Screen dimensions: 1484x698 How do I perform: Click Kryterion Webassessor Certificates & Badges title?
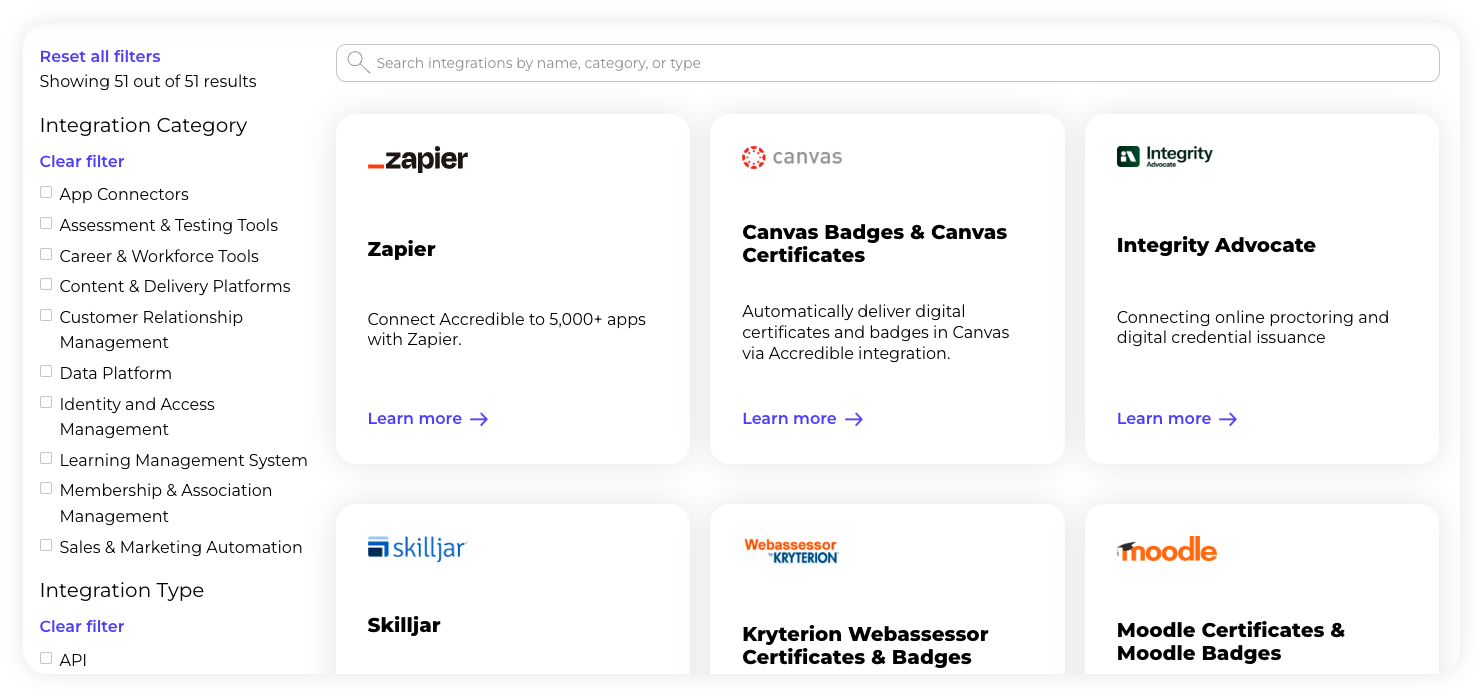click(x=865, y=645)
